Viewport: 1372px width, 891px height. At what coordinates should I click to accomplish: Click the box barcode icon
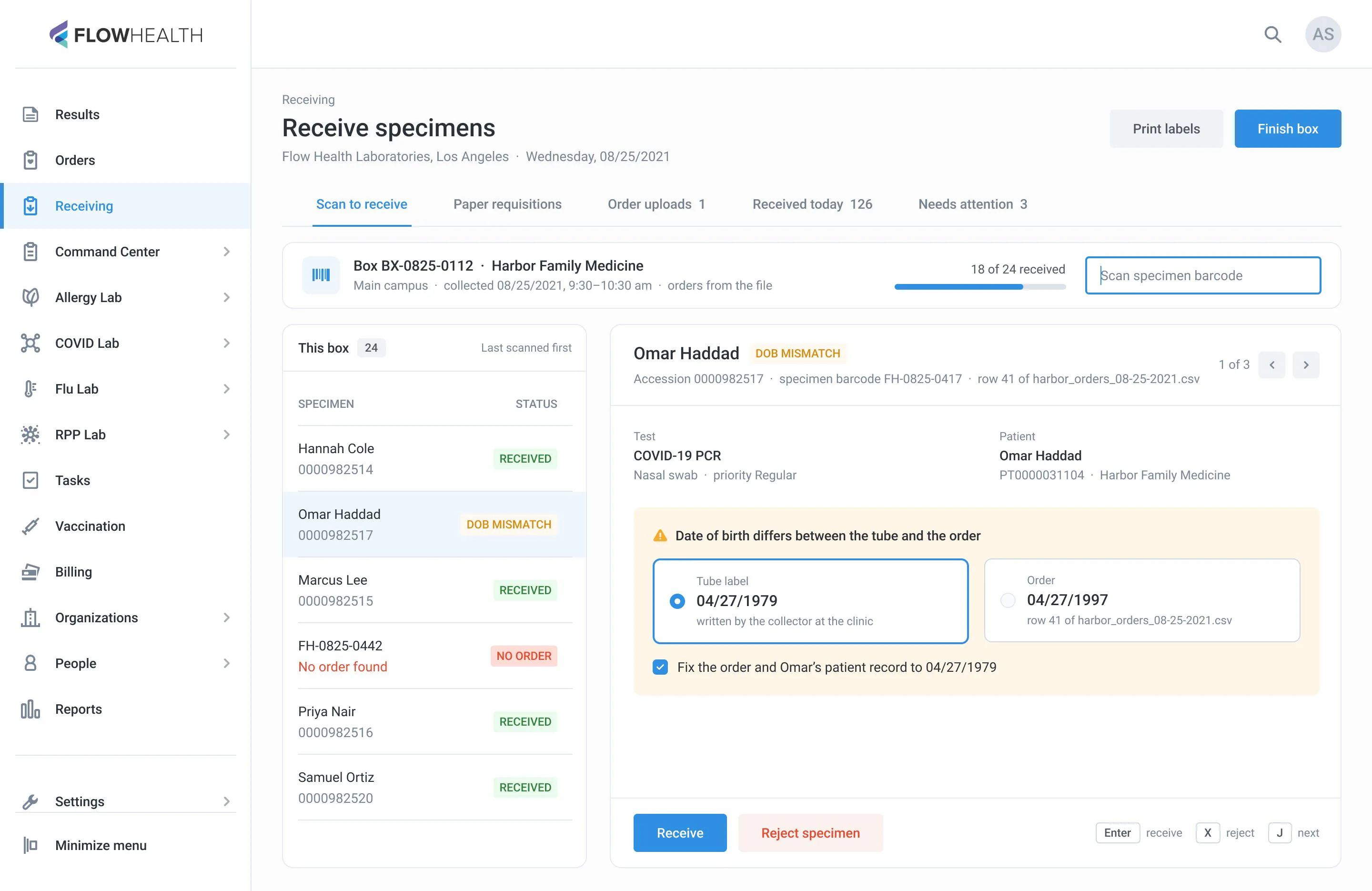click(321, 275)
